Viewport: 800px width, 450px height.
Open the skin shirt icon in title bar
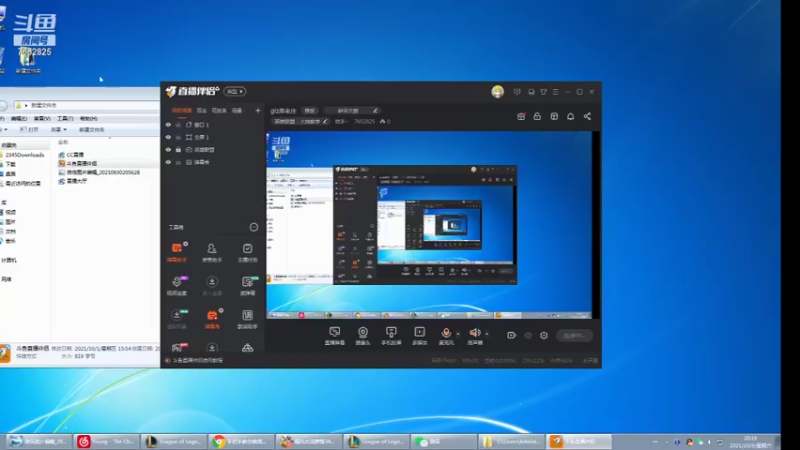tap(543, 92)
